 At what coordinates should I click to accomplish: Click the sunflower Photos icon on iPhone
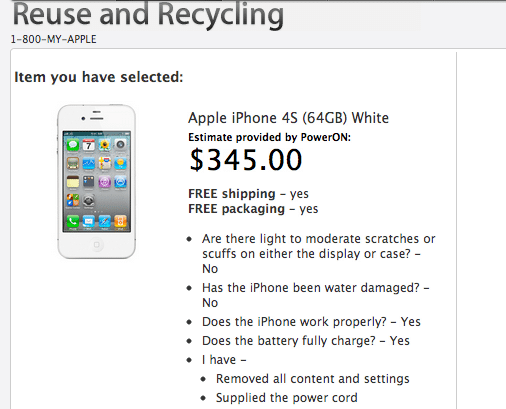point(105,145)
